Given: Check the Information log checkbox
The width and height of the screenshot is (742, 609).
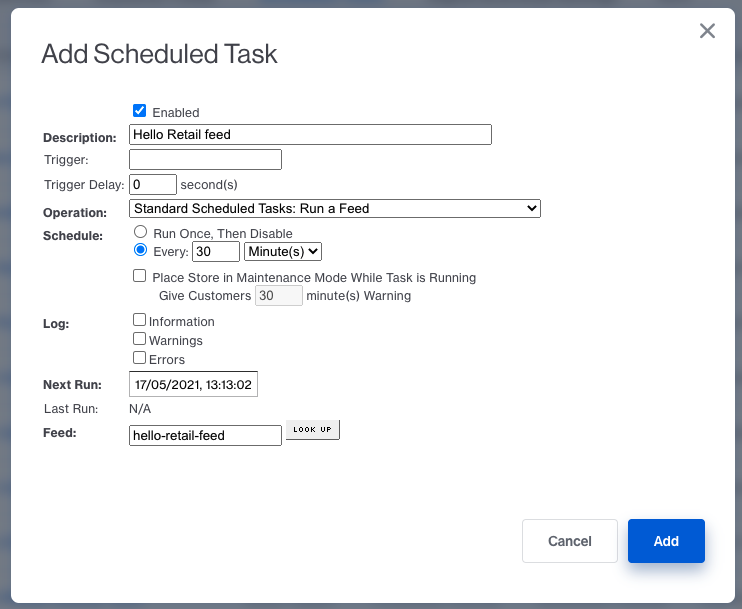Looking at the screenshot, I should 140,321.
